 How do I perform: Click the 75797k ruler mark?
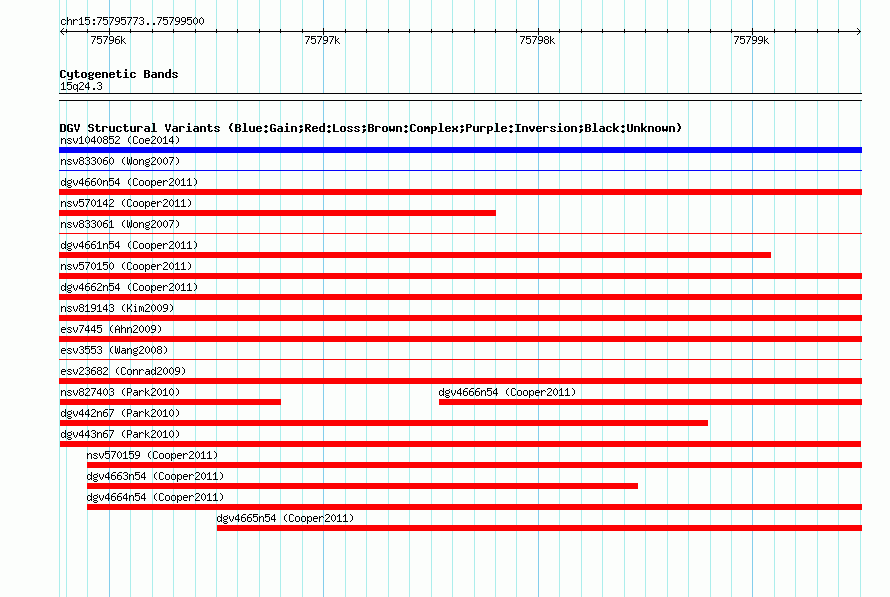322,40
